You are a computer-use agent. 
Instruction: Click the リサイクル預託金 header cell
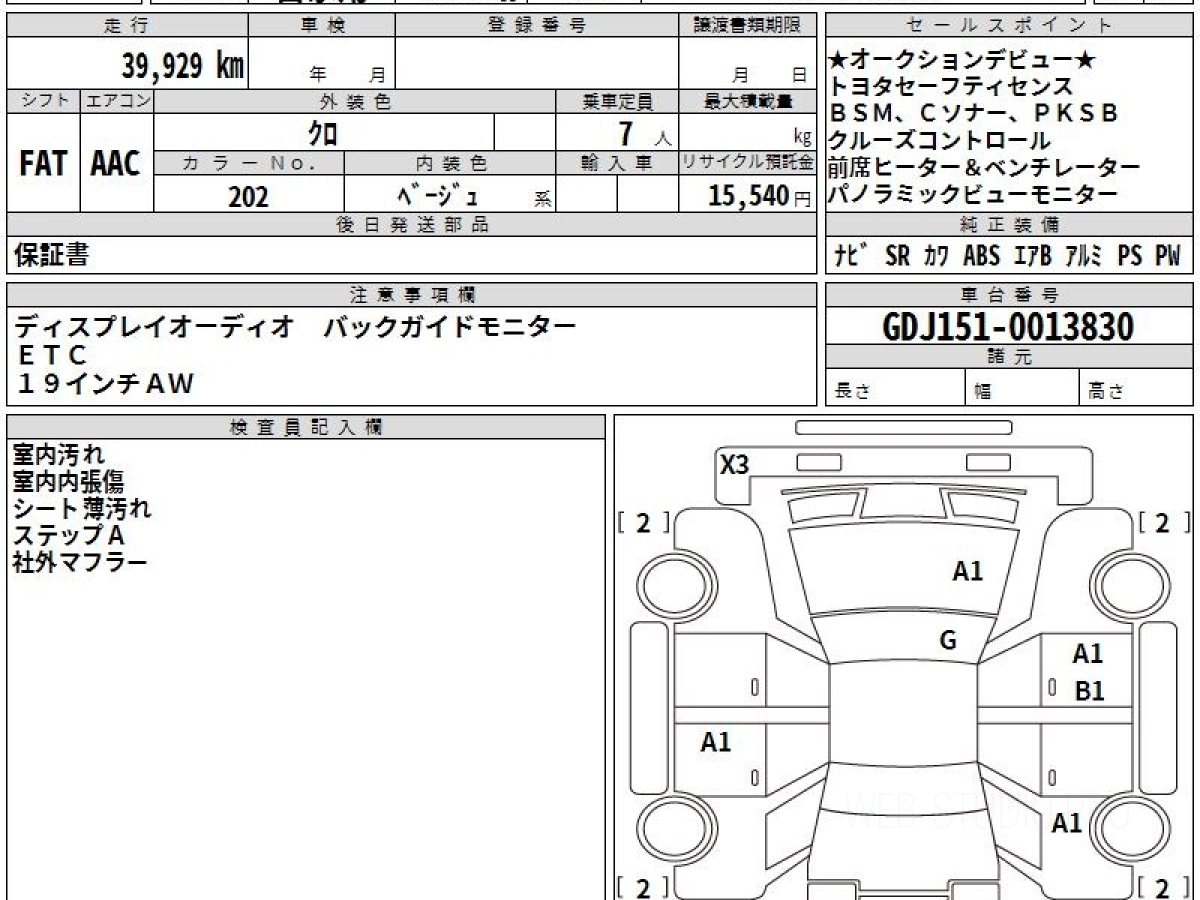click(747, 163)
